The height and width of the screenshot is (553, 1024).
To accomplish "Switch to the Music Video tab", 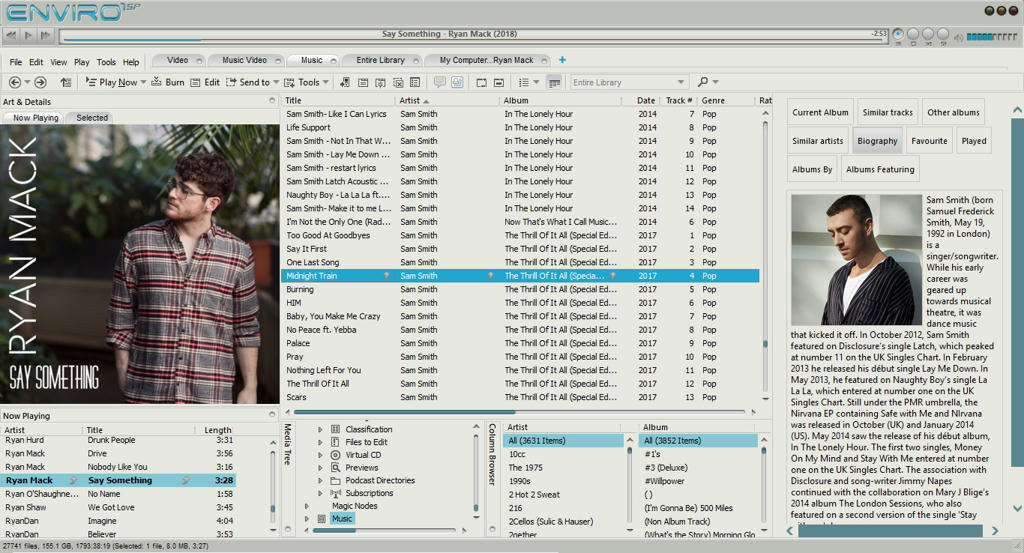I will coord(244,60).
